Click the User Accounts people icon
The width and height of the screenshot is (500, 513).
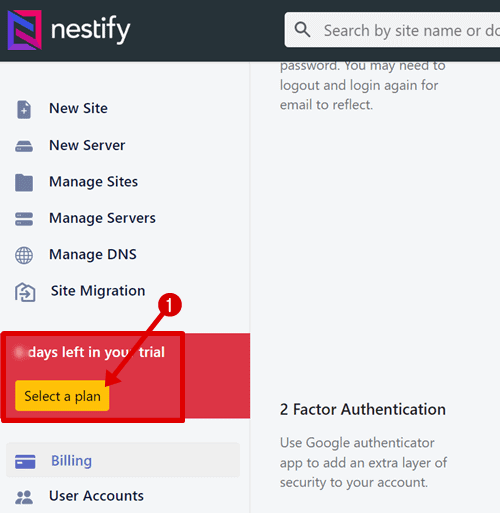click(24, 497)
